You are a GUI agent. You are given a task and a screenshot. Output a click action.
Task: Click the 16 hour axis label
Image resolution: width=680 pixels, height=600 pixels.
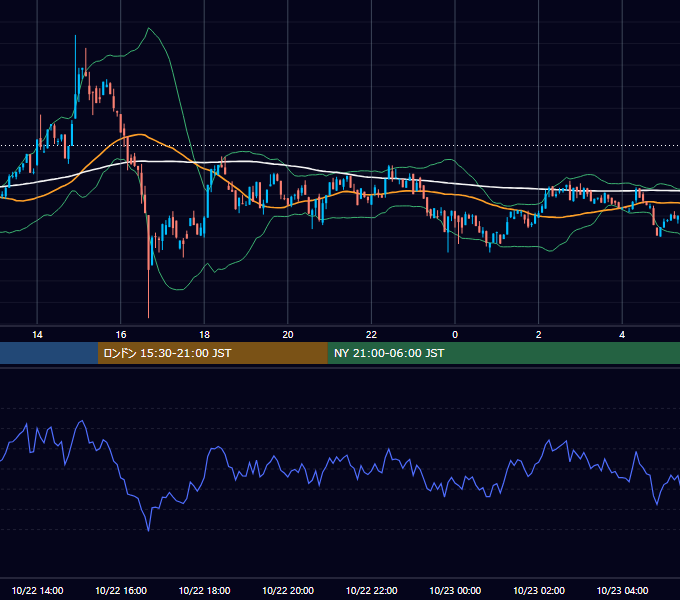[121, 335]
